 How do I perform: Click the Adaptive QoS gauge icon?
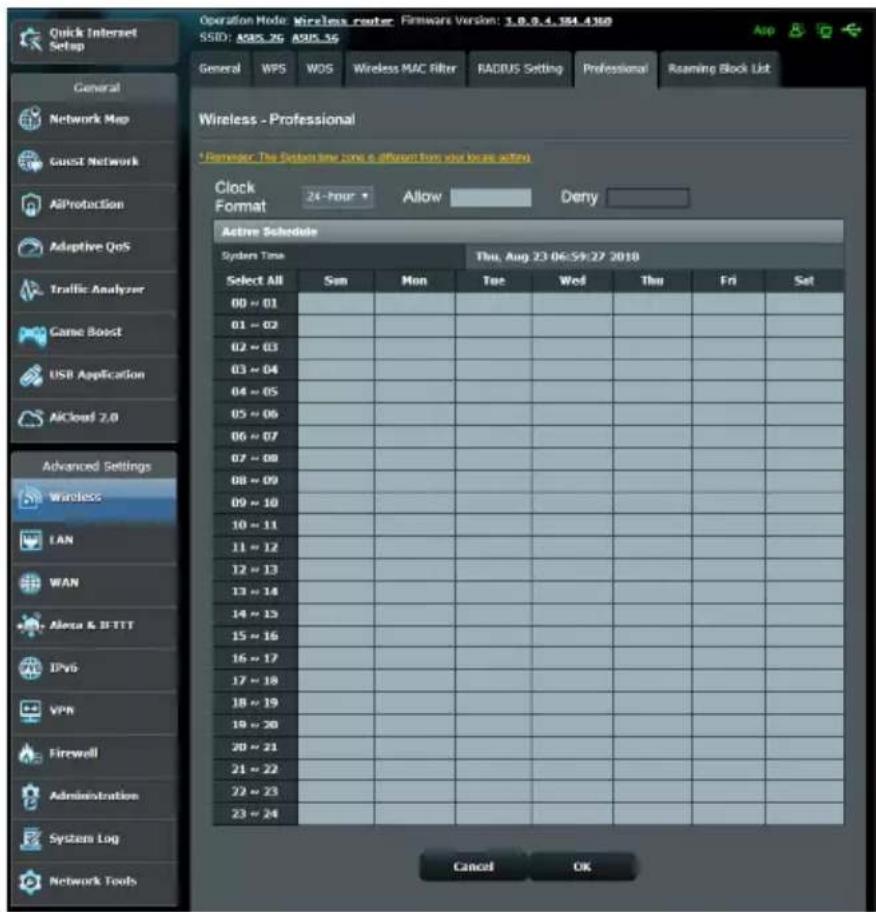point(30,247)
